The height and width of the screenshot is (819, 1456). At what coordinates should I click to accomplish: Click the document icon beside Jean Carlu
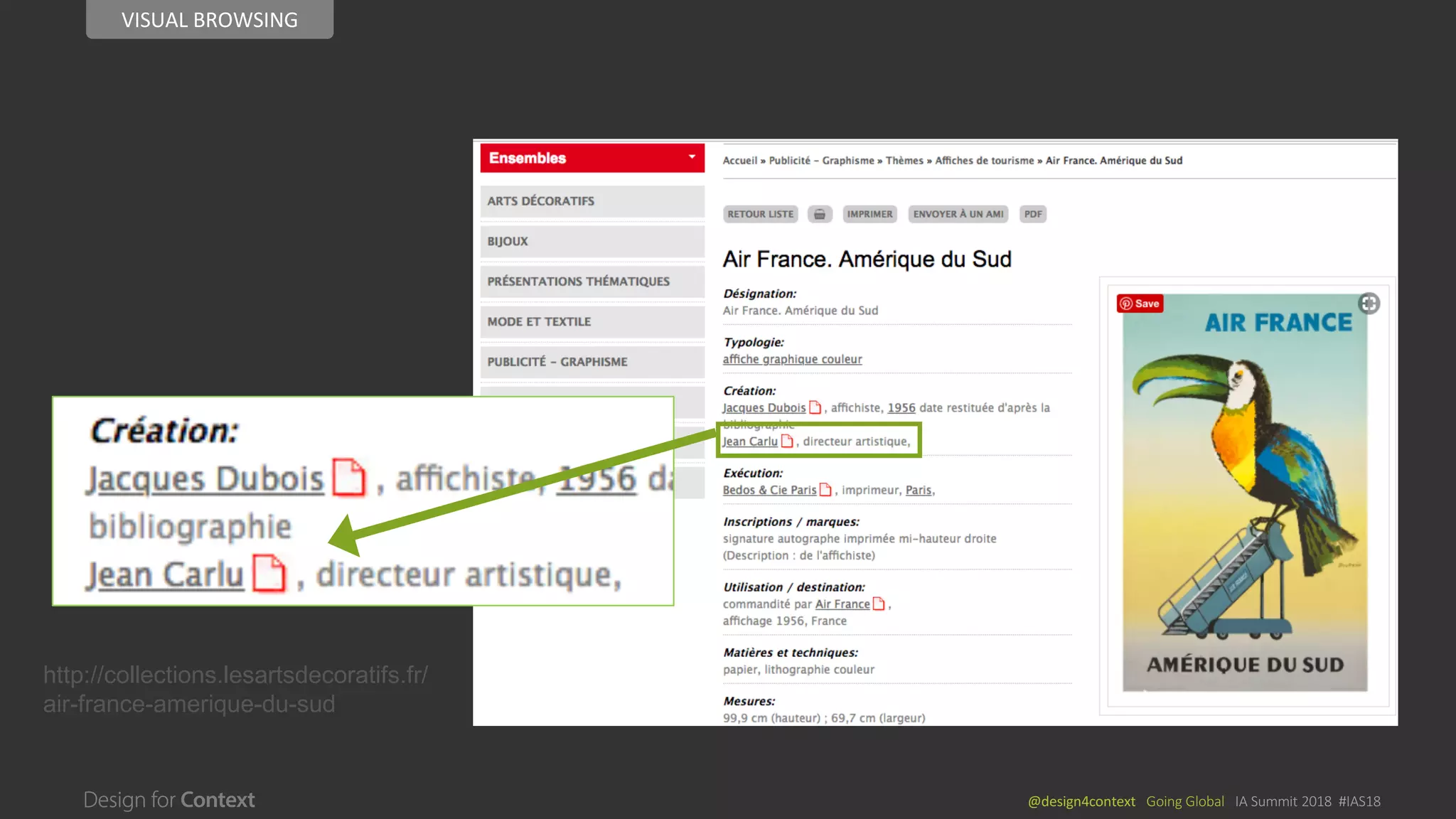(786, 441)
